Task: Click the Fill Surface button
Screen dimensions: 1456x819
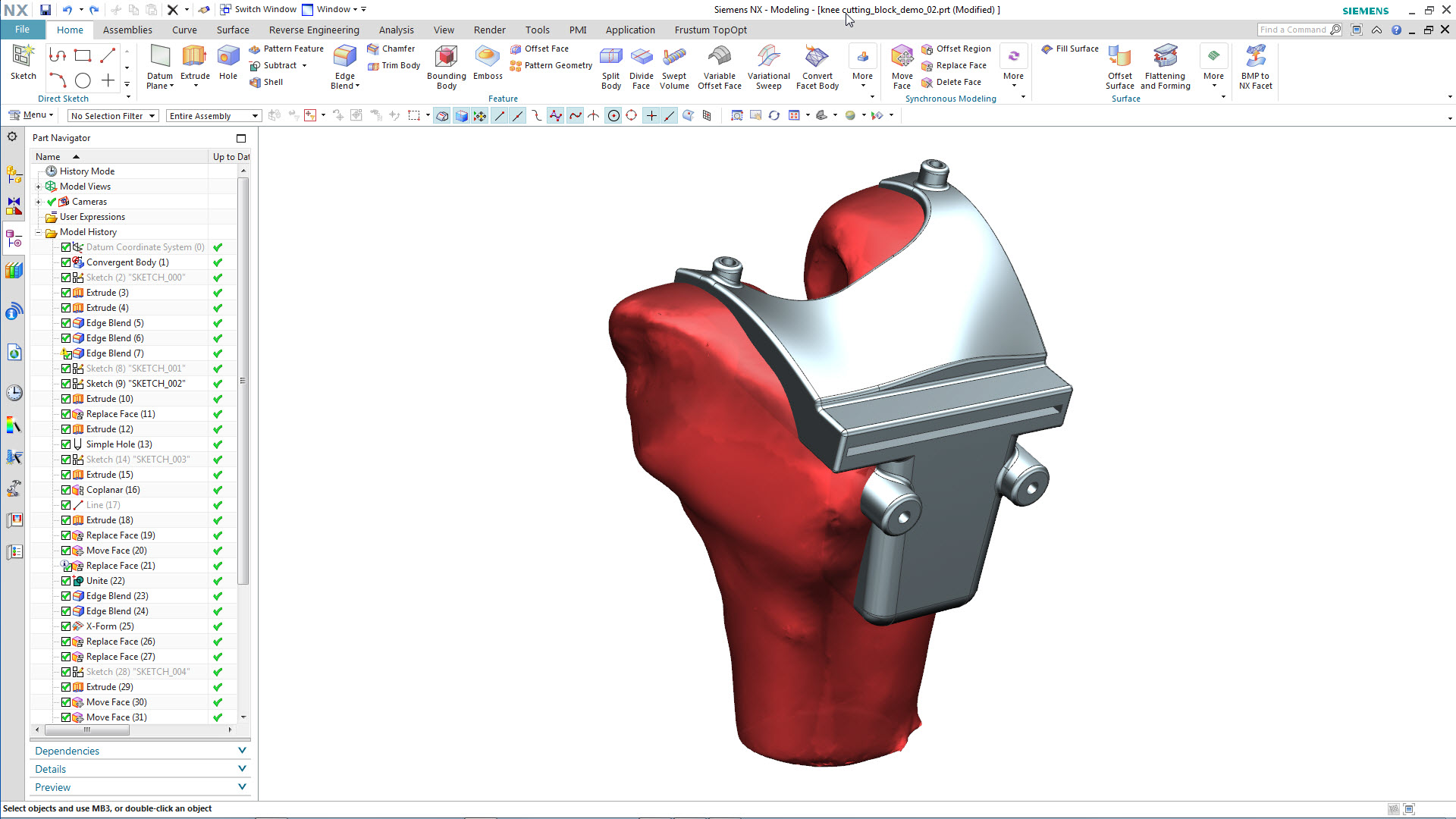Action: [1070, 49]
